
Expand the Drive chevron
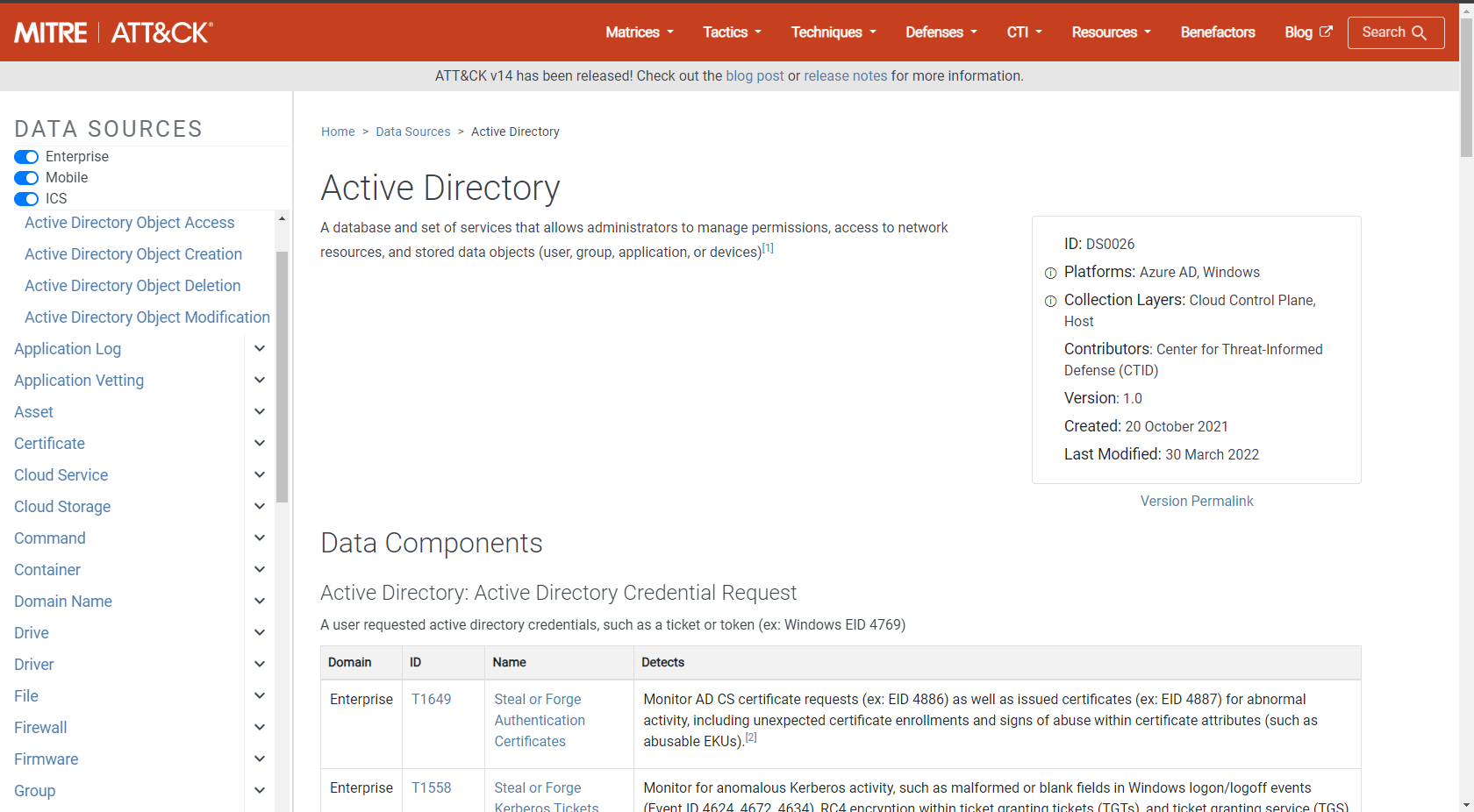click(x=260, y=632)
